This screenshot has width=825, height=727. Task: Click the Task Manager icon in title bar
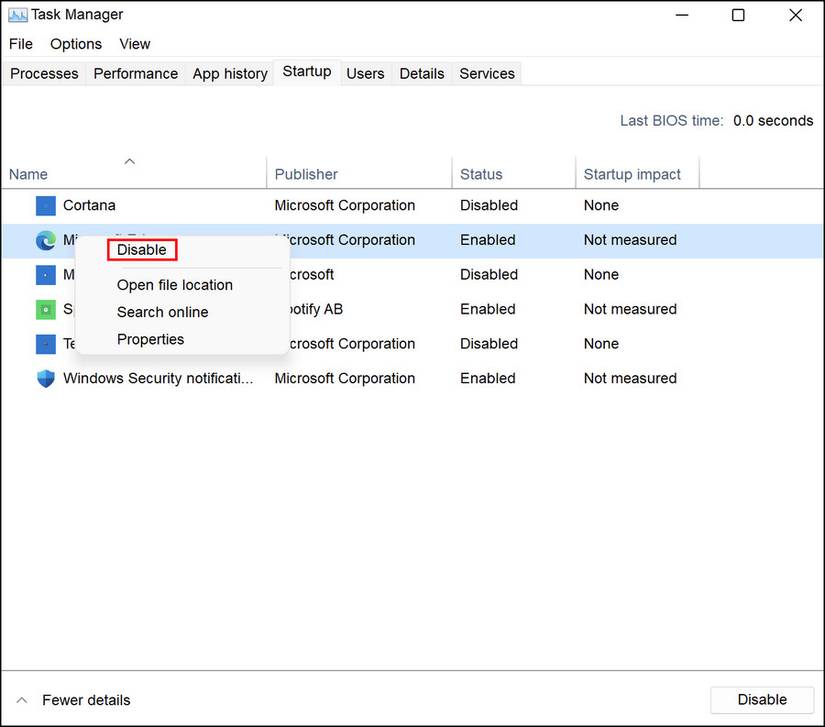tap(16, 14)
